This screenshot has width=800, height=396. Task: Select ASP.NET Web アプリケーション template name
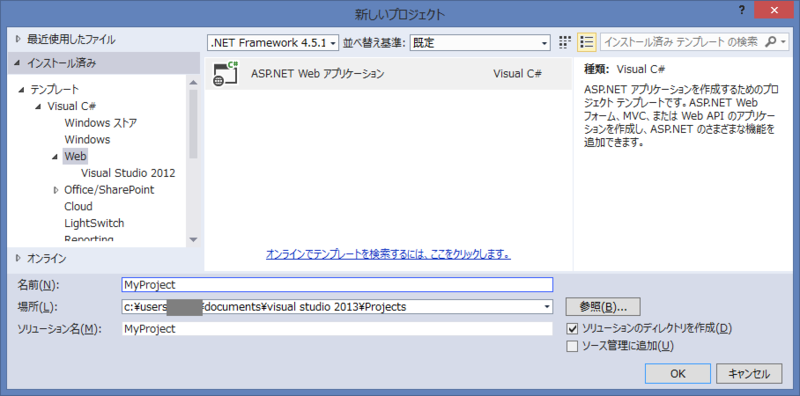click(x=317, y=73)
